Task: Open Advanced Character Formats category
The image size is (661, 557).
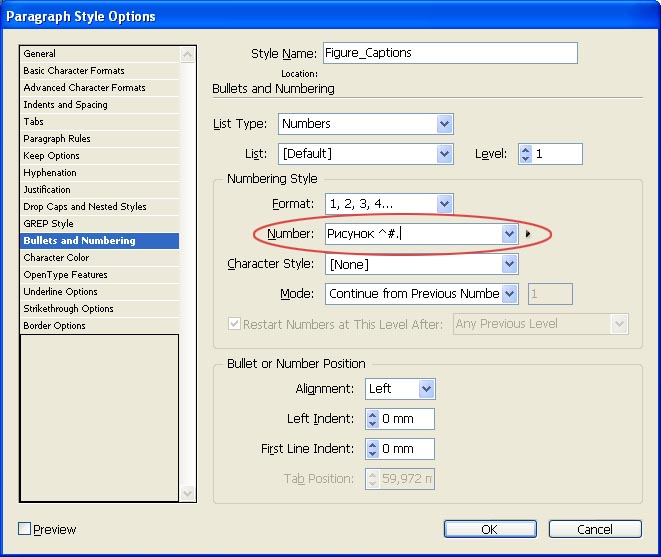Action: 99,88
